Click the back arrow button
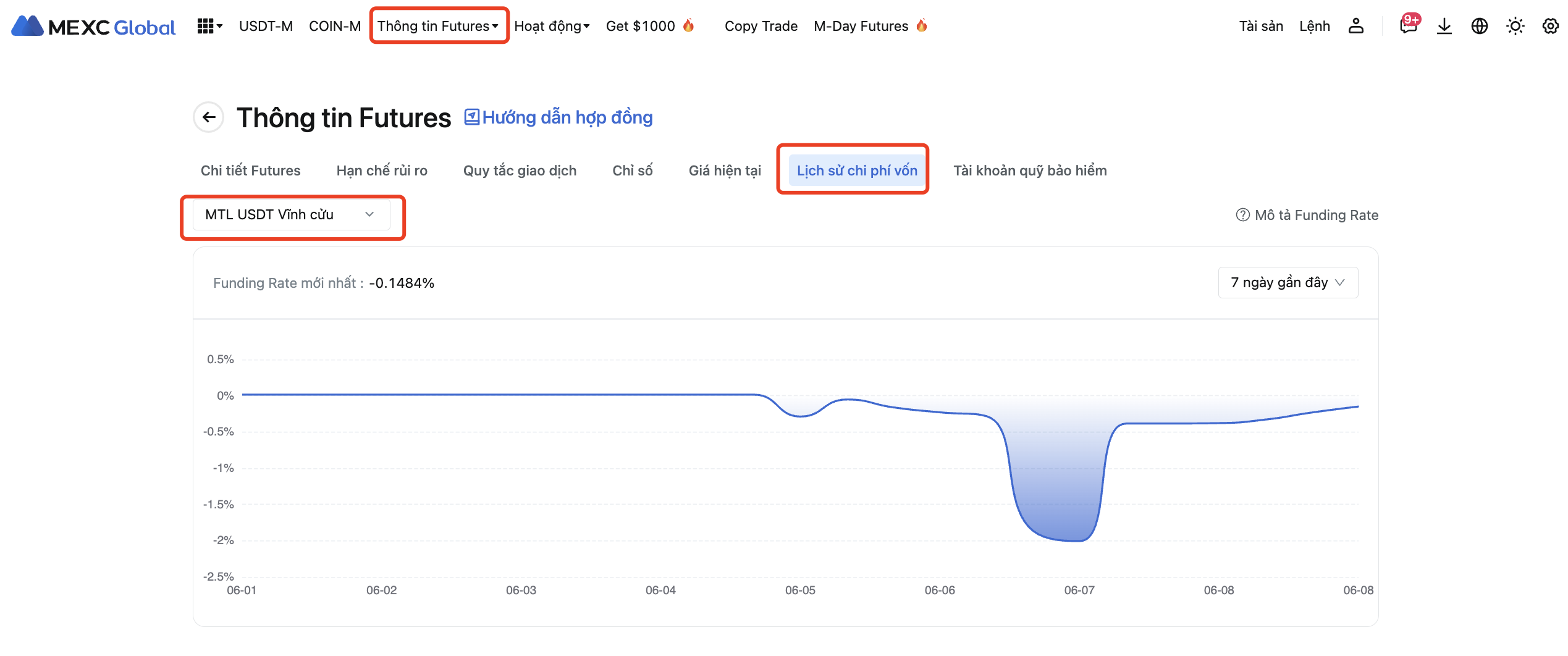1568x656 pixels. pos(209,117)
